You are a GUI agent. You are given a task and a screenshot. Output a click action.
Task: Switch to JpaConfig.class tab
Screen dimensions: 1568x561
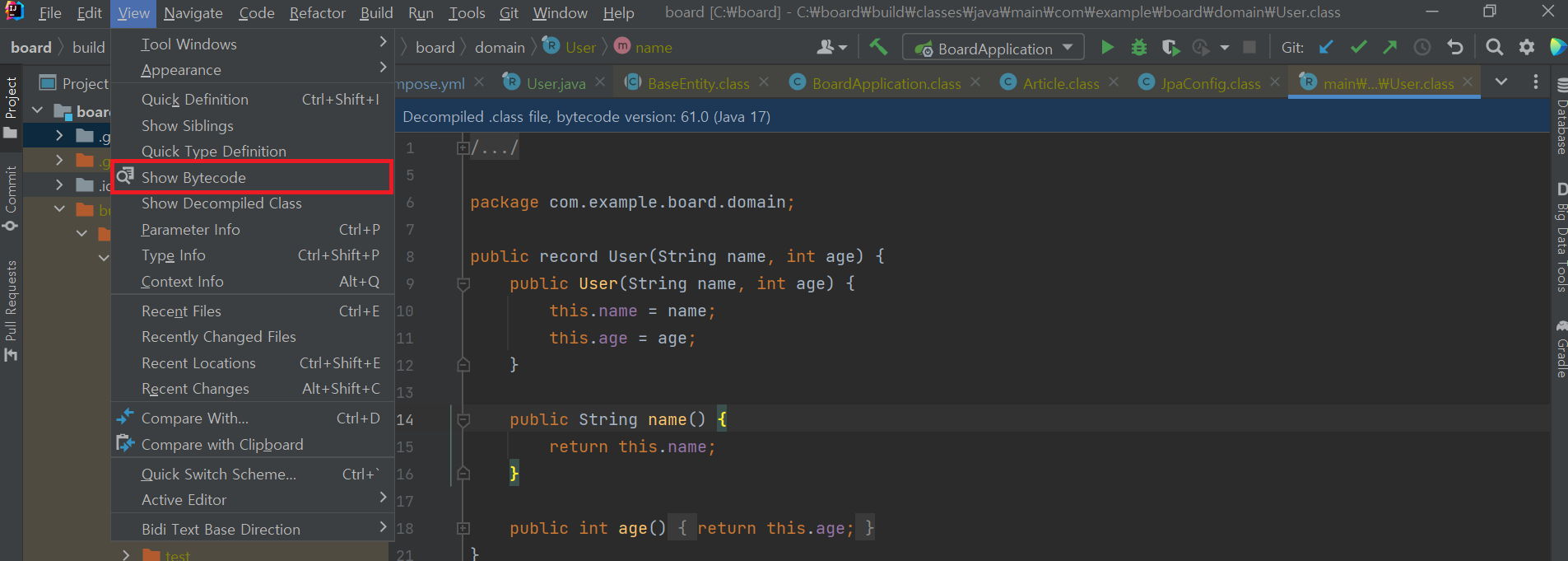click(1210, 83)
